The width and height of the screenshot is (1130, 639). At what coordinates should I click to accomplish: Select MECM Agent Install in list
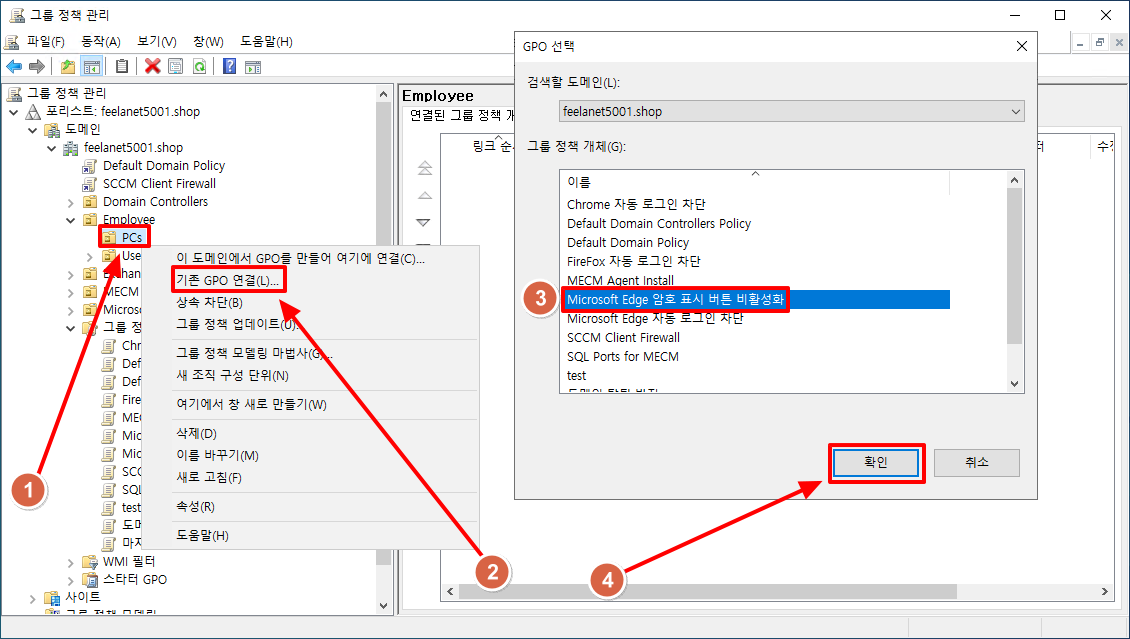click(x=620, y=280)
